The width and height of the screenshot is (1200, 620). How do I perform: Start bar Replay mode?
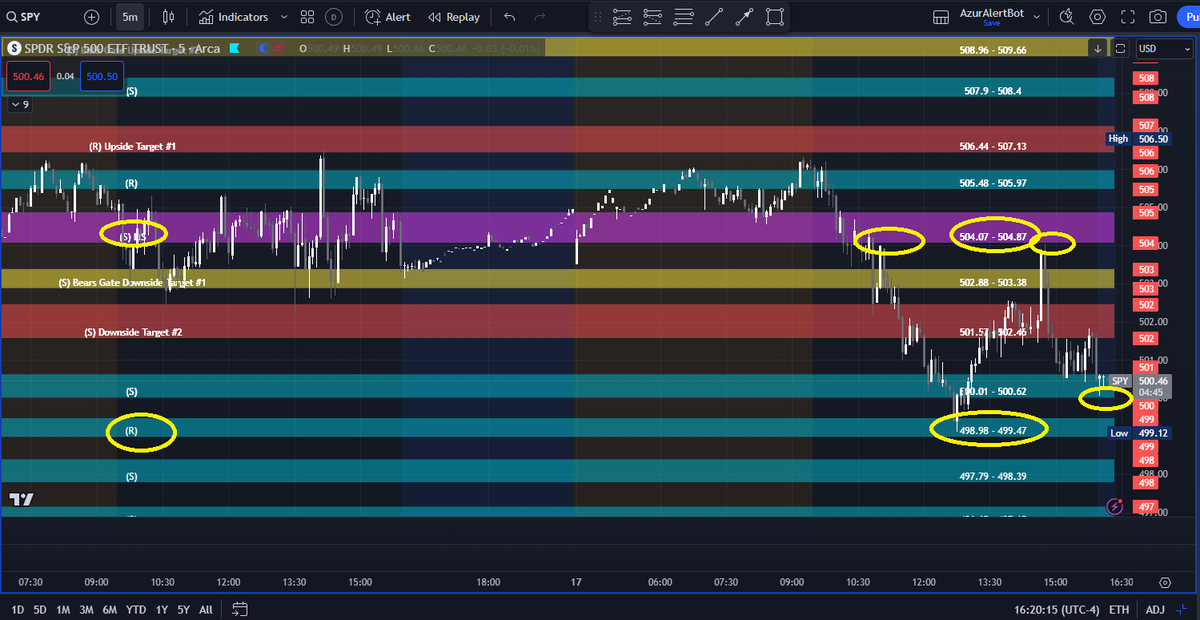(454, 17)
